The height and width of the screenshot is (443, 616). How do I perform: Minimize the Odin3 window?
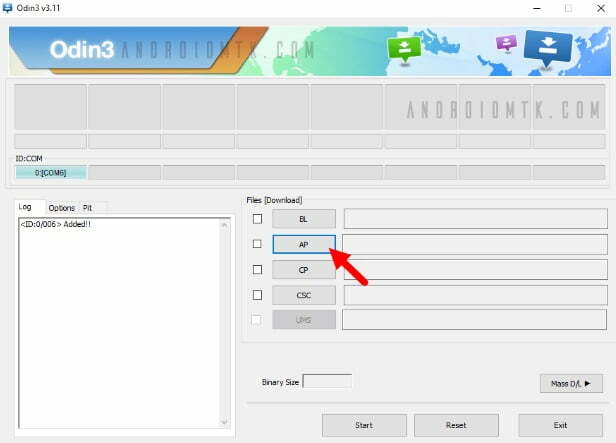[537, 8]
